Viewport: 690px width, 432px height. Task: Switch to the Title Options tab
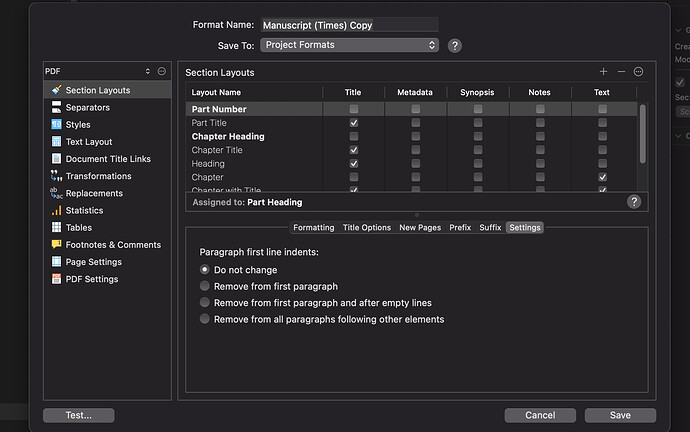tap(367, 227)
